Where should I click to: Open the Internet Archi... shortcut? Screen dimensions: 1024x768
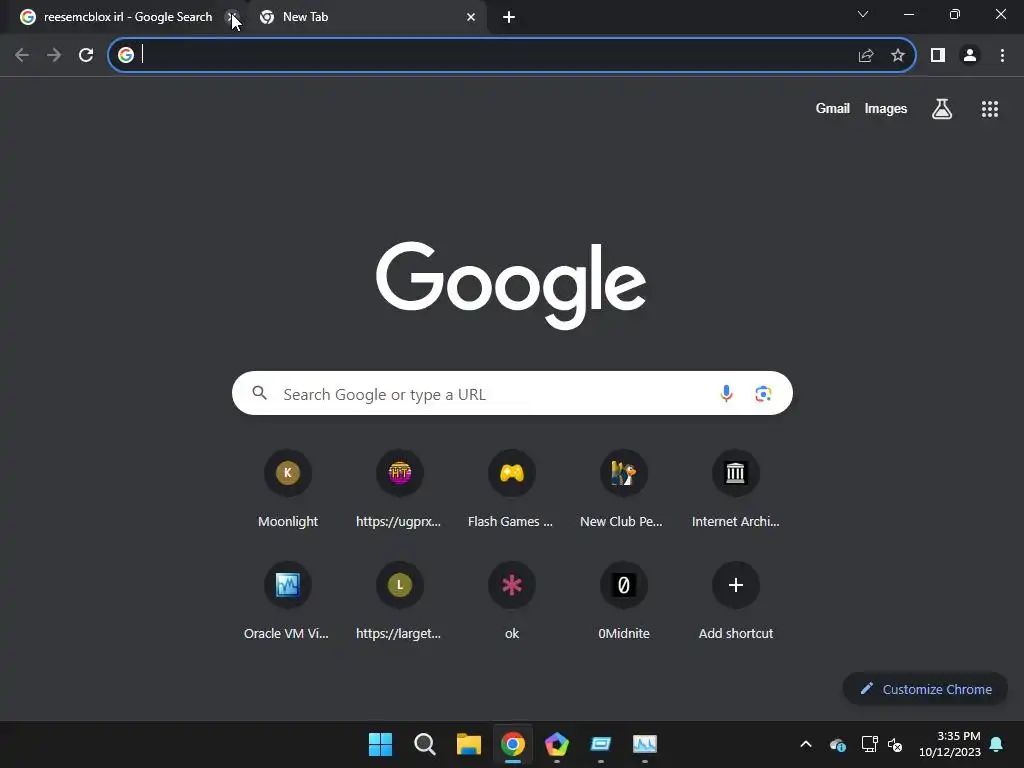click(x=735, y=489)
